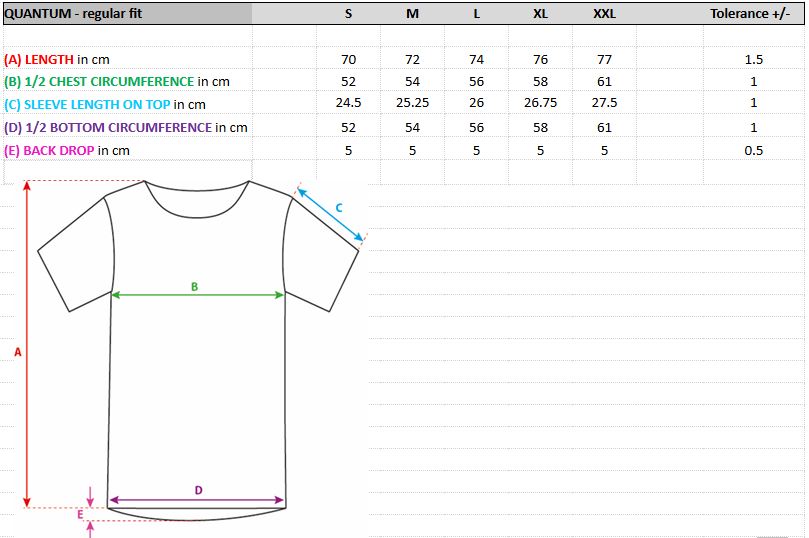The width and height of the screenshot is (809, 538).
Task: Click the blue C sleeve arrow on diagram
Action: pyautogui.click(x=329, y=214)
